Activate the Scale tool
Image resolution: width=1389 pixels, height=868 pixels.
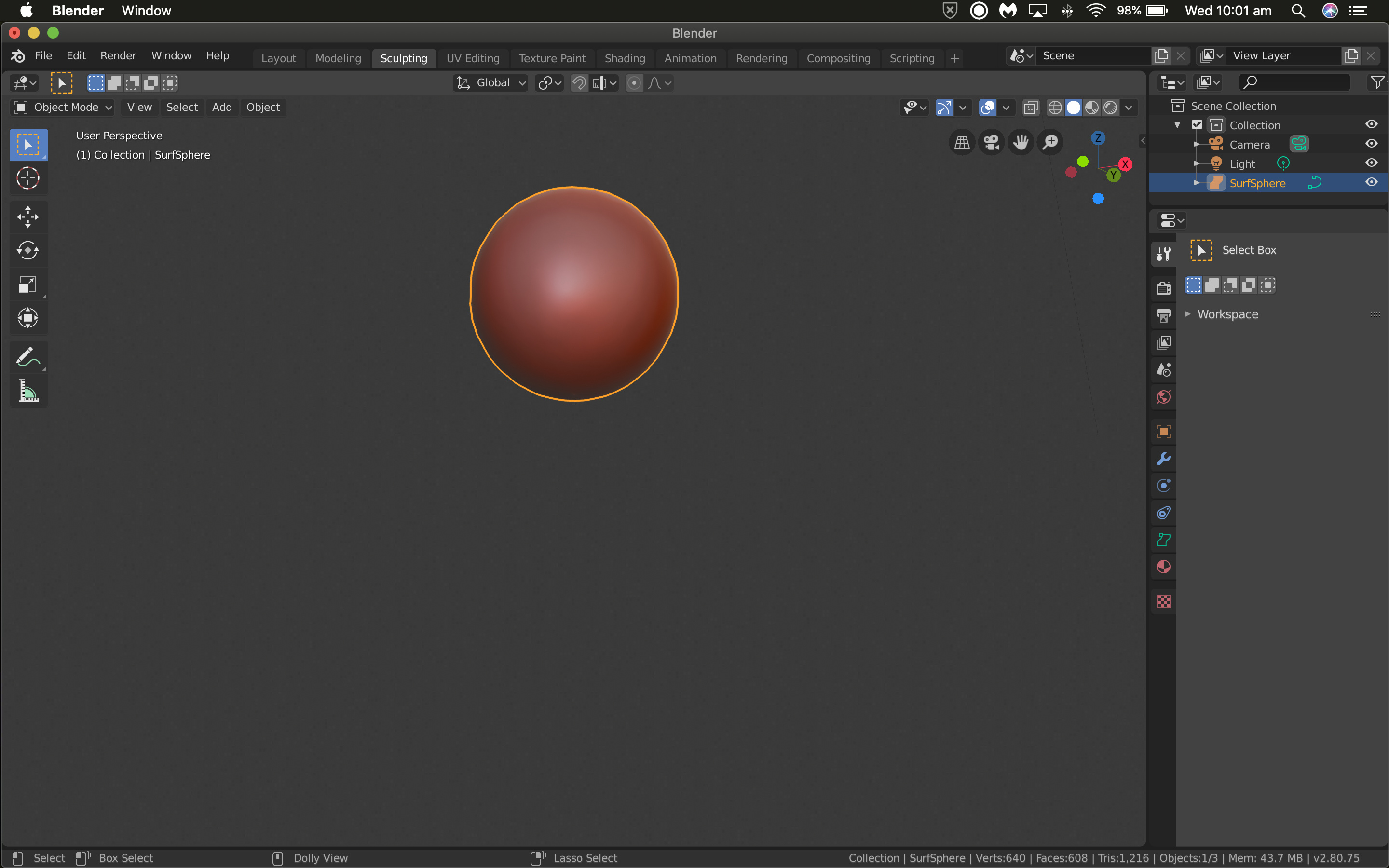[x=28, y=284]
